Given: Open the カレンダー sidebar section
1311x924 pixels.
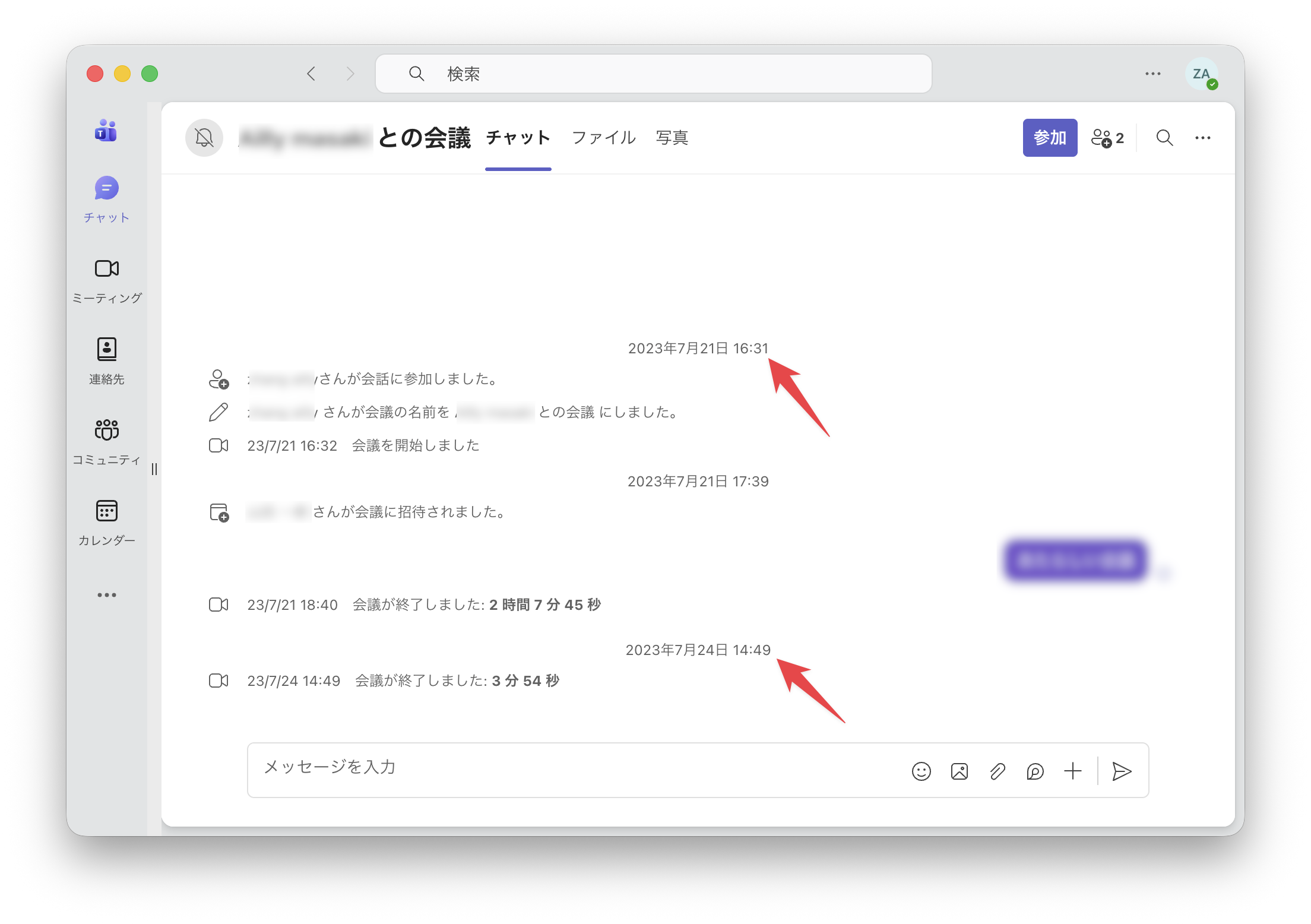Looking at the screenshot, I should pos(106,523).
